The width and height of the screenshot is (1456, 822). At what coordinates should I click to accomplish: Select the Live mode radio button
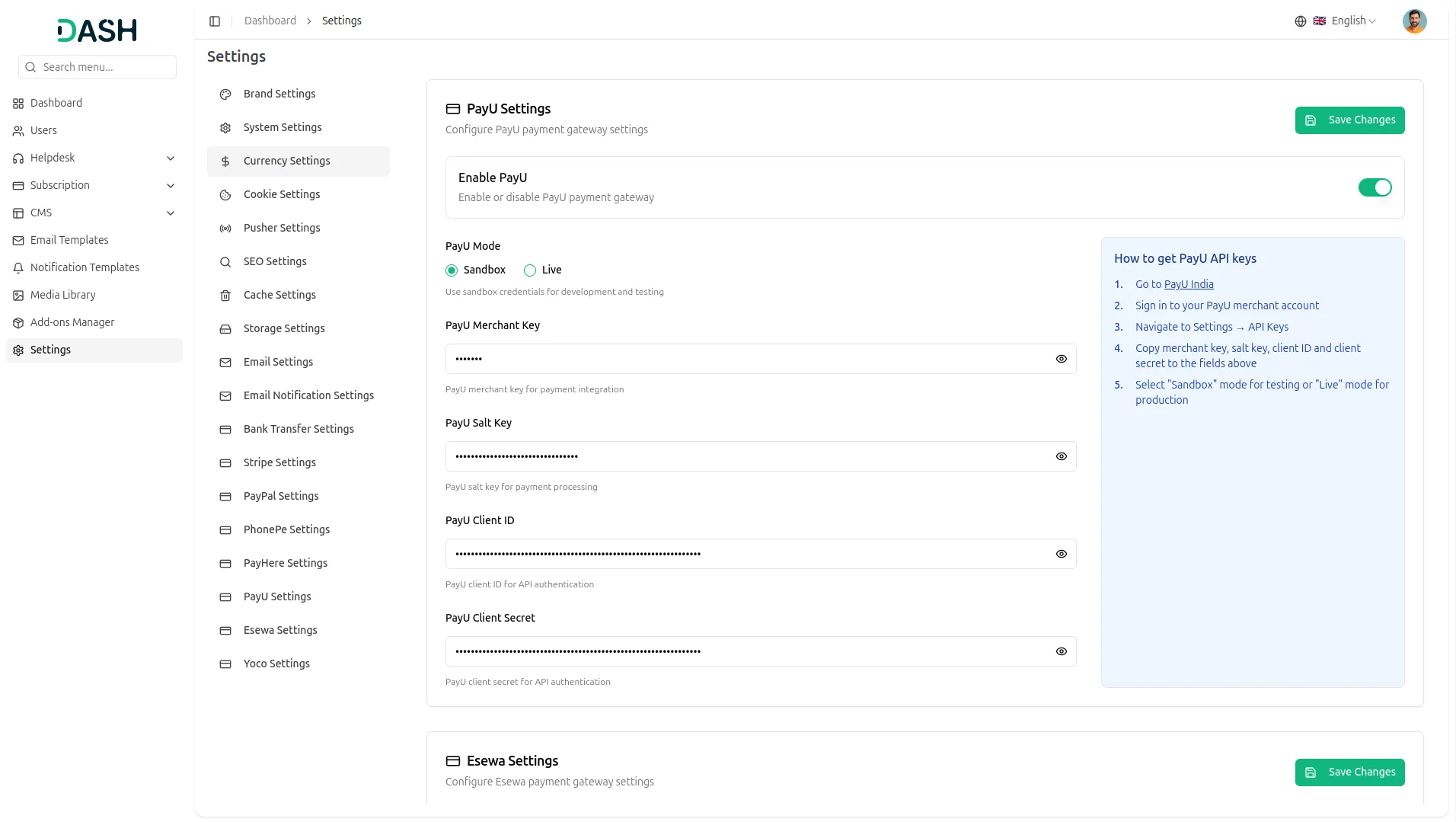click(x=530, y=270)
